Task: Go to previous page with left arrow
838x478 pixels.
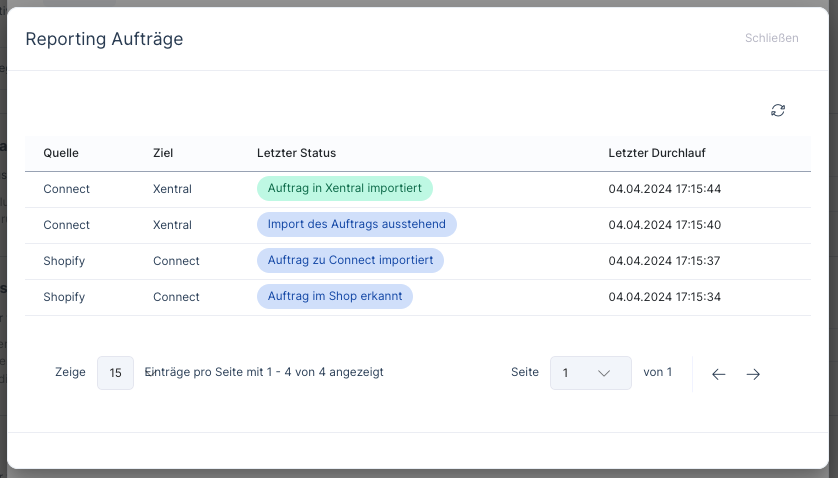Action: 718,374
